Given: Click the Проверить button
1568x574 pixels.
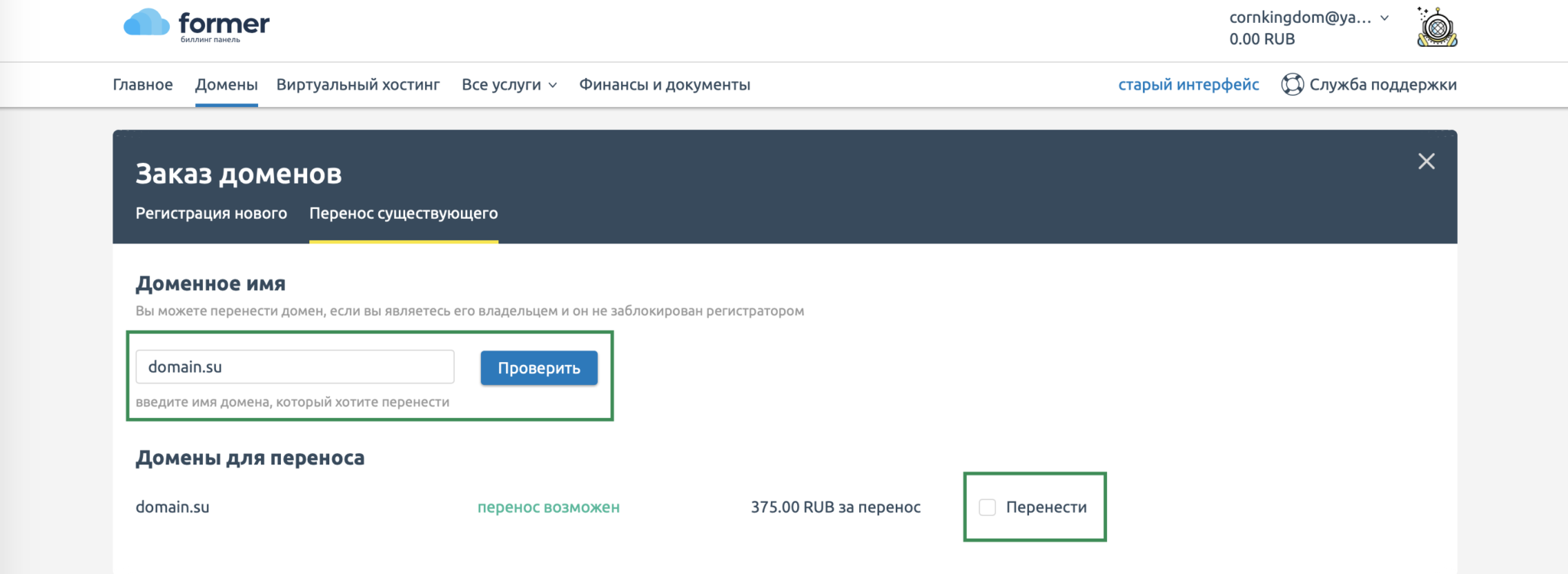Looking at the screenshot, I should [539, 368].
